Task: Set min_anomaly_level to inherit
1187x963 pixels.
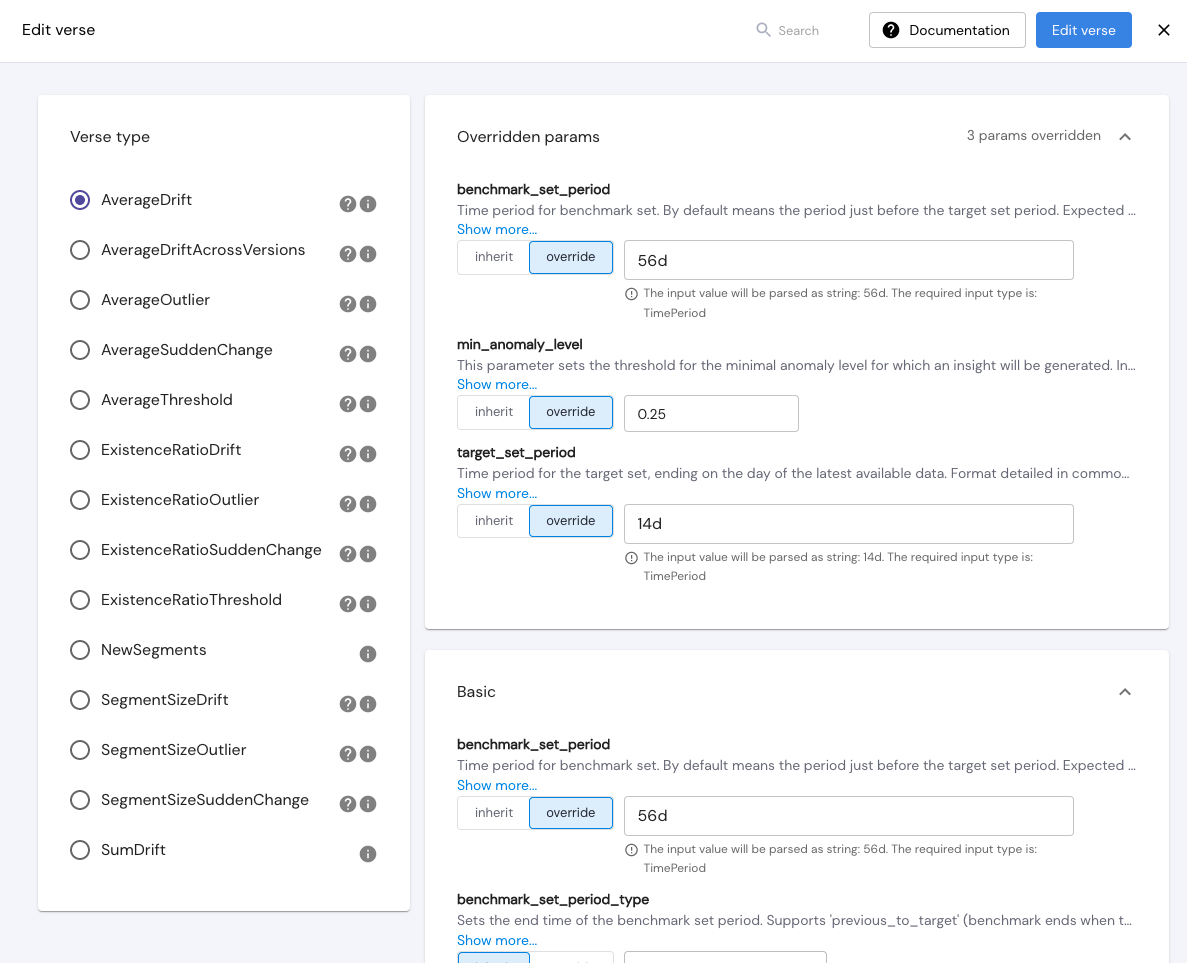Action: (494, 412)
